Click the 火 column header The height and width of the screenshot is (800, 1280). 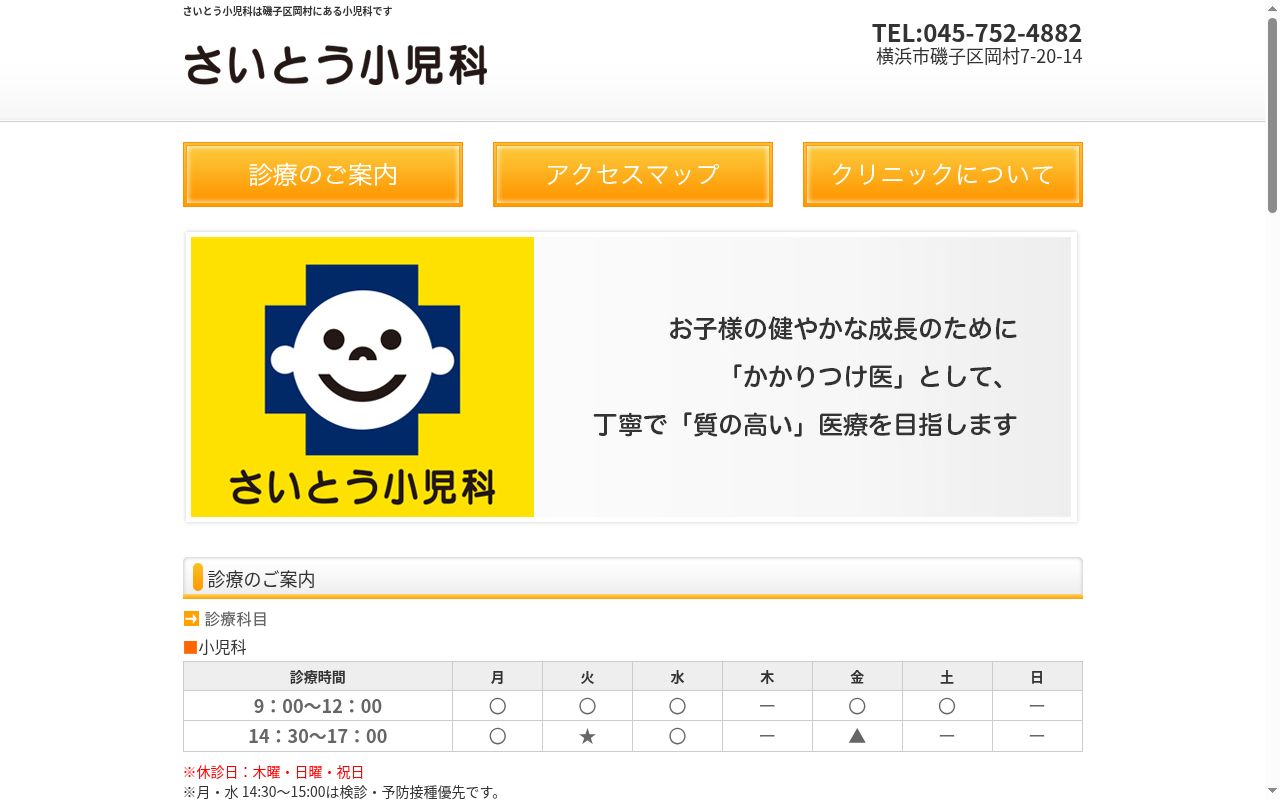(587, 677)
